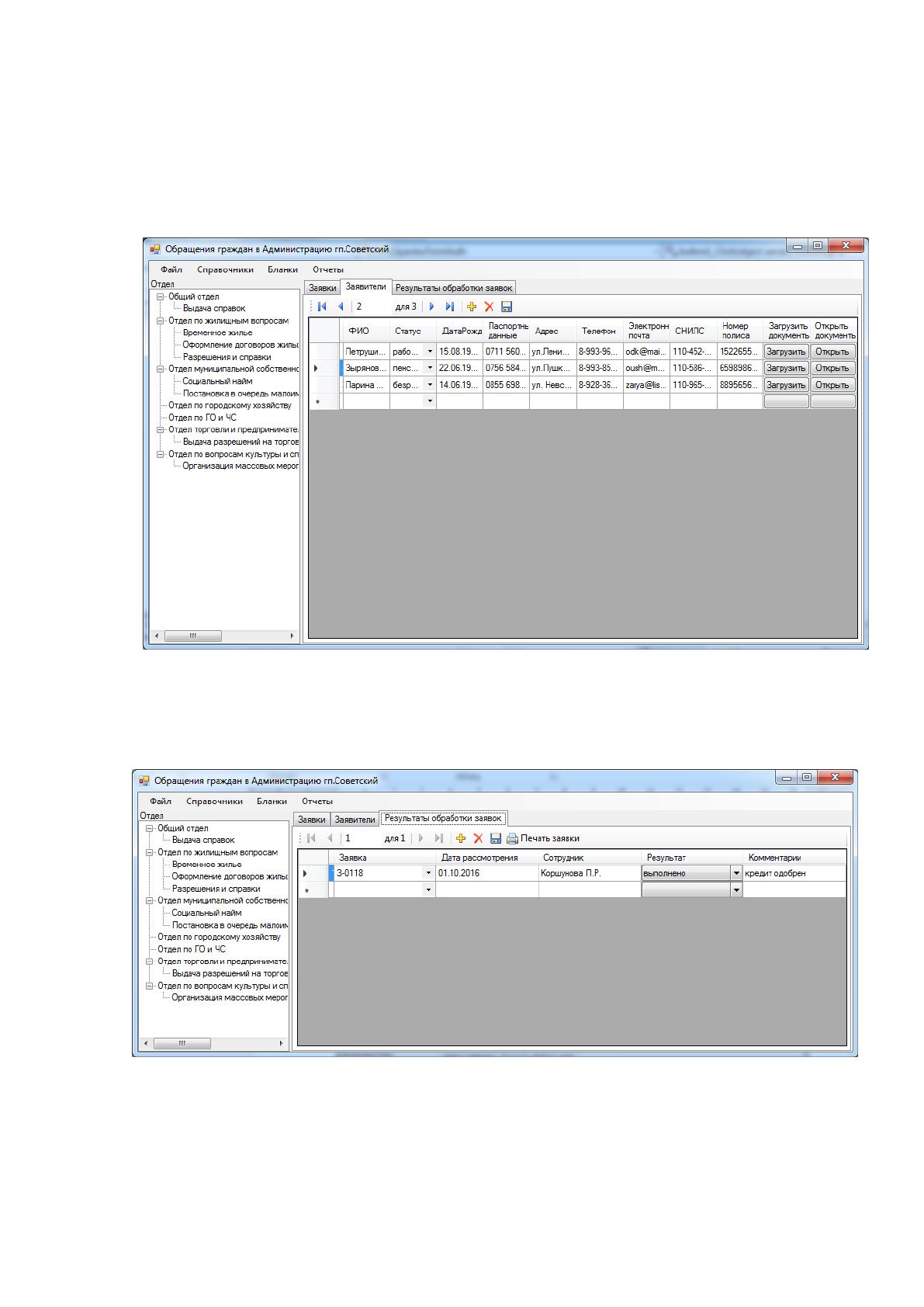Collapse Общий отдел node in upper tree

tap(160, 296)
